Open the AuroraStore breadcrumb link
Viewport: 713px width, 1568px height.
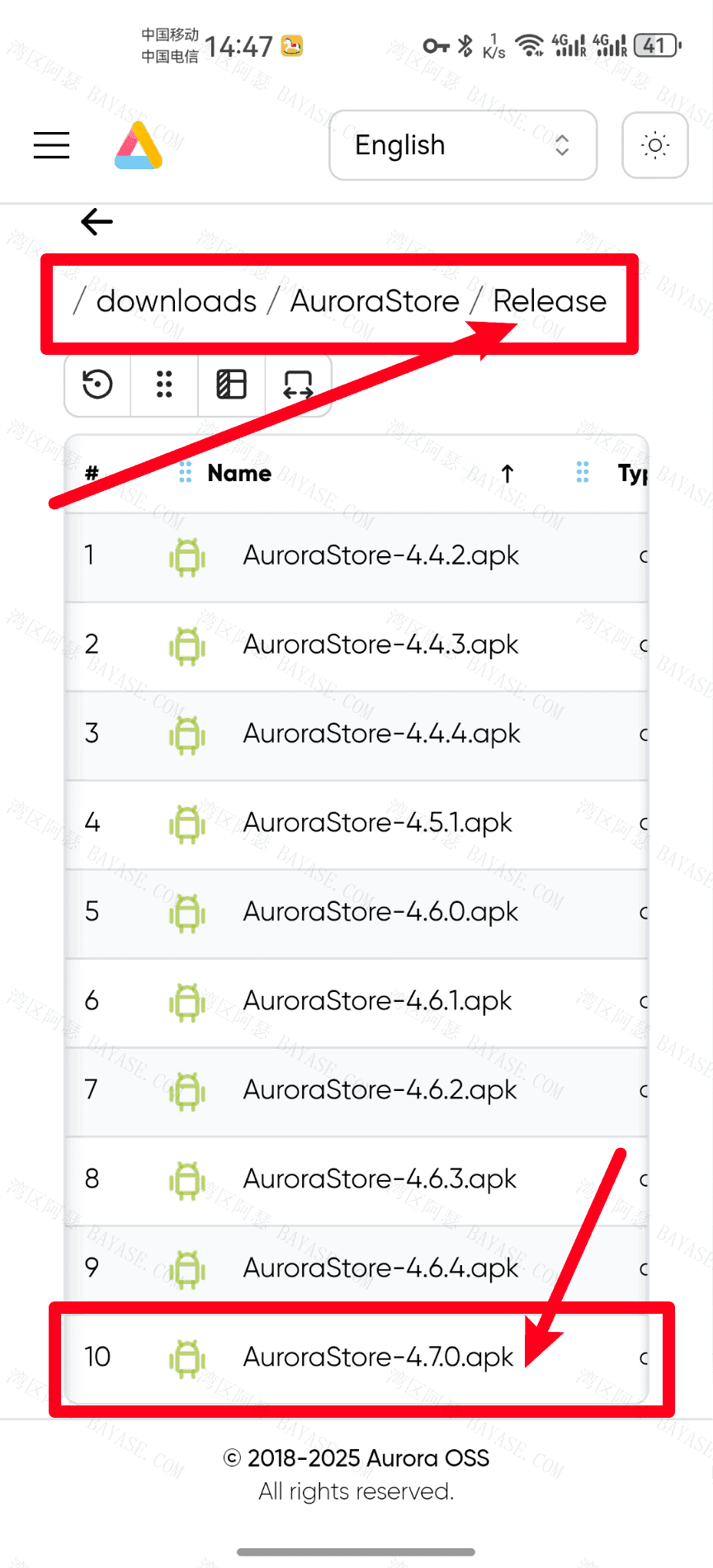(x=375, y=301)
